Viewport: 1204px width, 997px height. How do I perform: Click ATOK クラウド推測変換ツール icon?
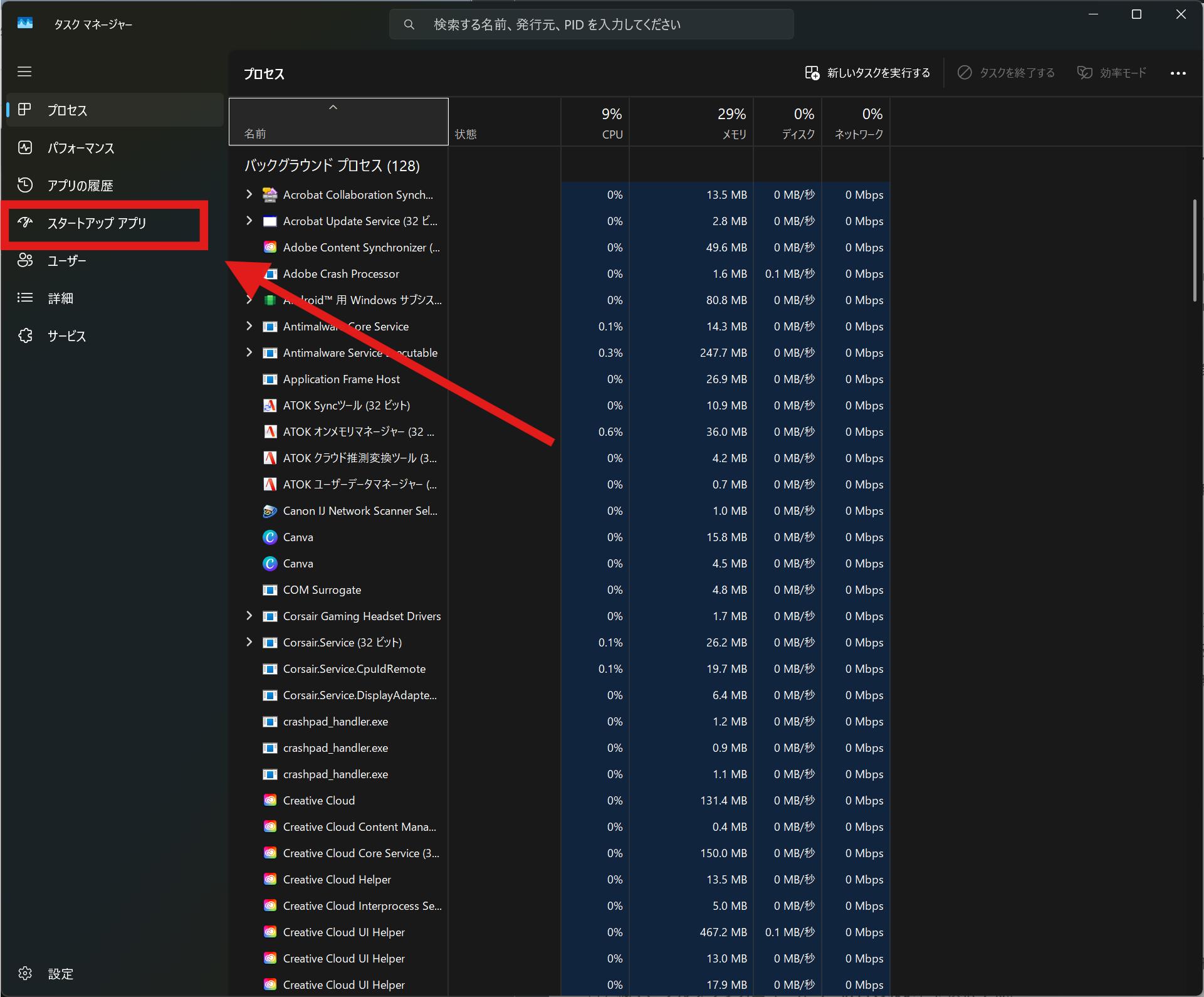(x=270, y=458)
